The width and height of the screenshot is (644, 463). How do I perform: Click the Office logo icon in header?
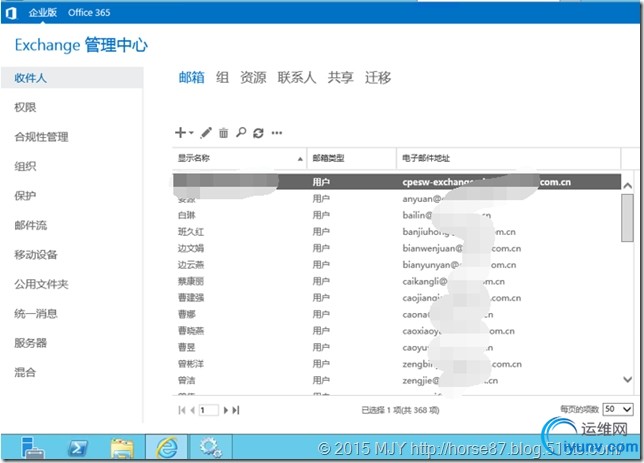pos(11,13)
